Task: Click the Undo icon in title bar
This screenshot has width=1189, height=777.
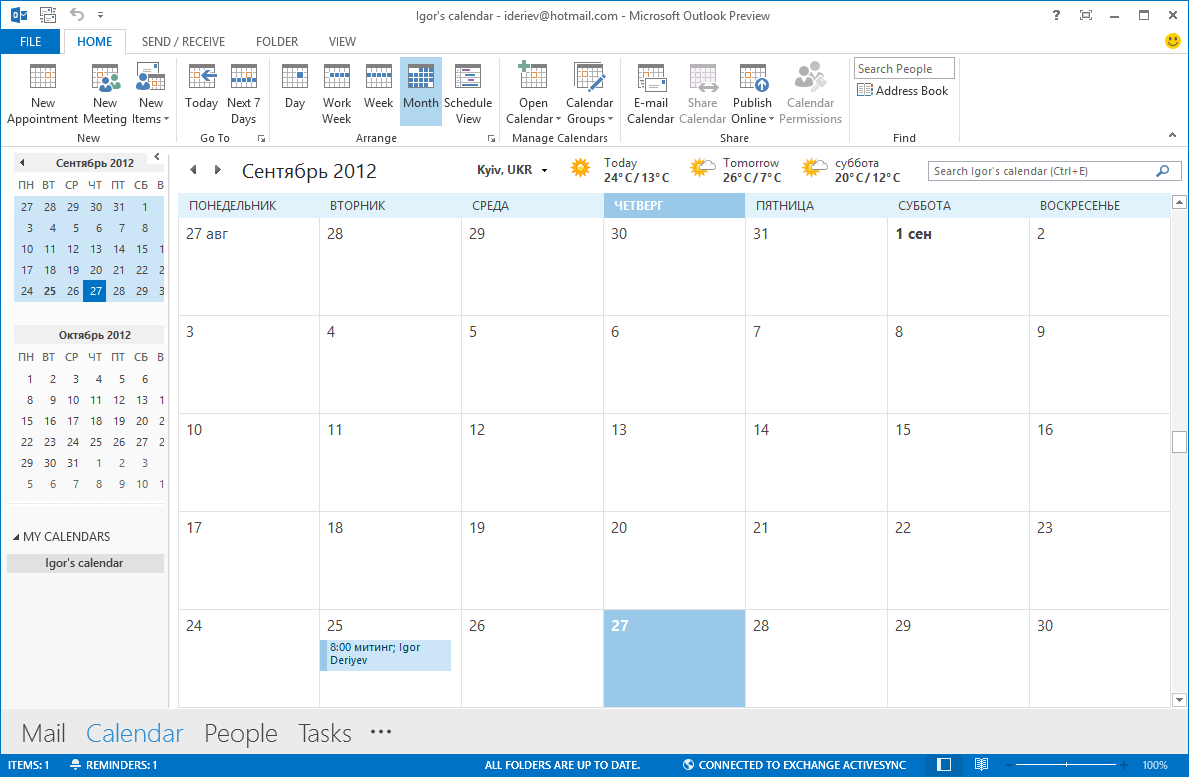Action: tap(77, 14)
